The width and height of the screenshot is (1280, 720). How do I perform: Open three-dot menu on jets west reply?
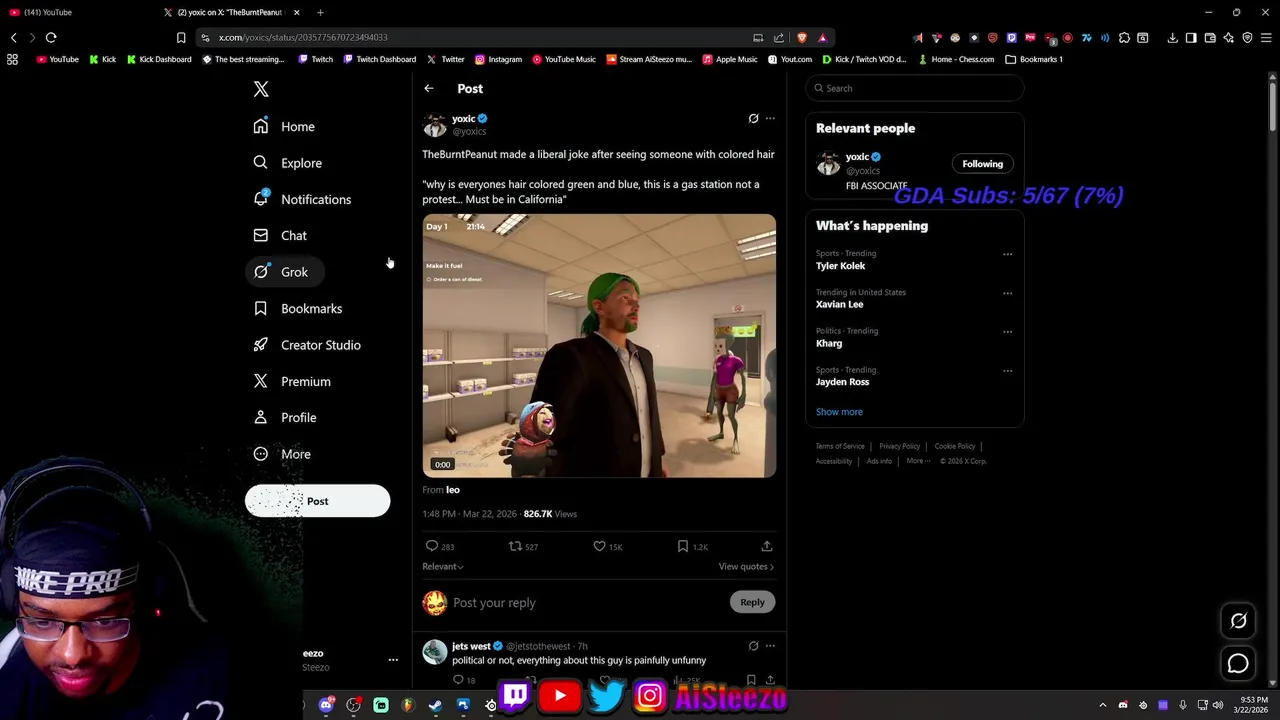[x=770, y=646]
